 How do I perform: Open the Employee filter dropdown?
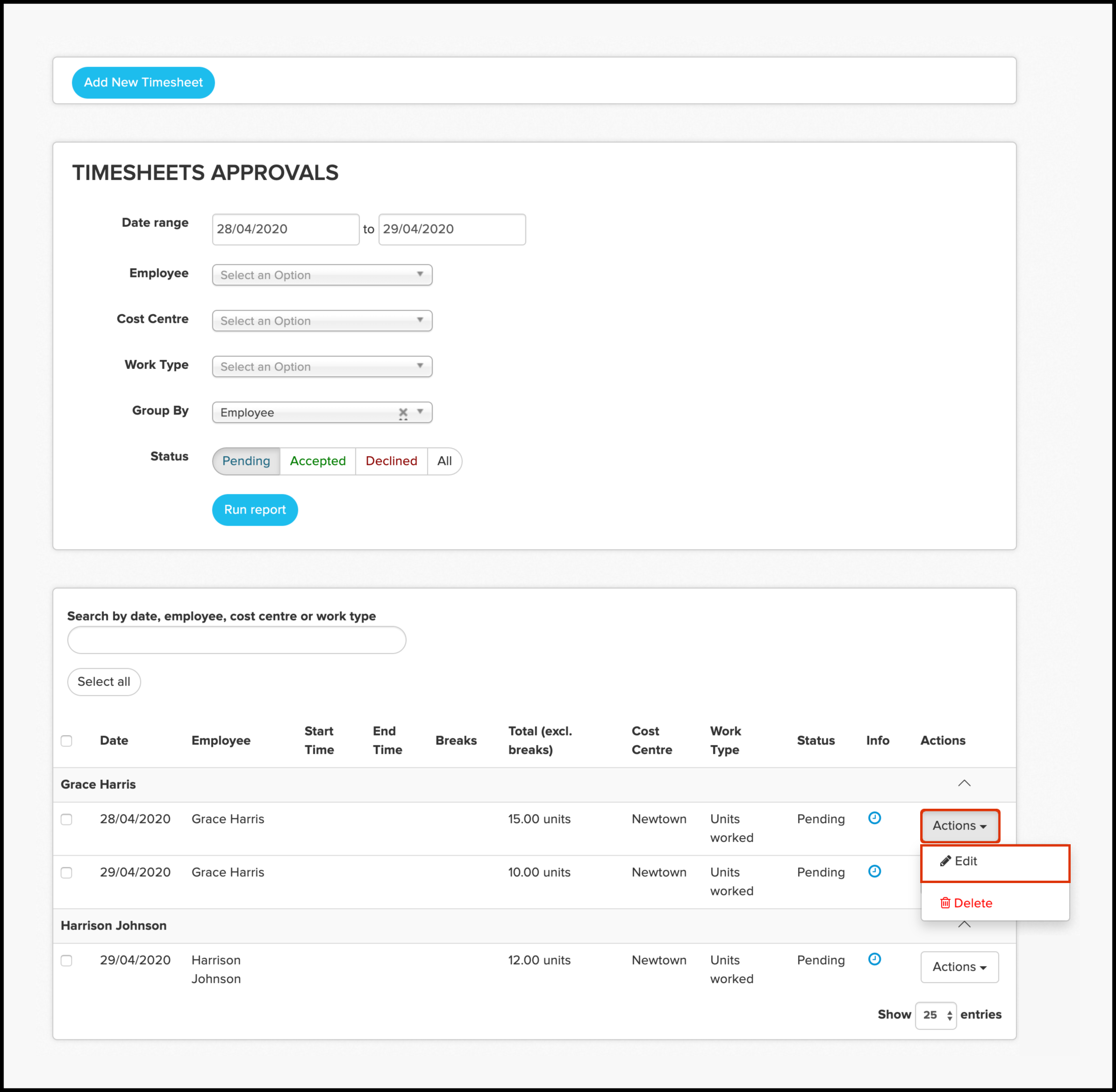[x=322, y=275]
